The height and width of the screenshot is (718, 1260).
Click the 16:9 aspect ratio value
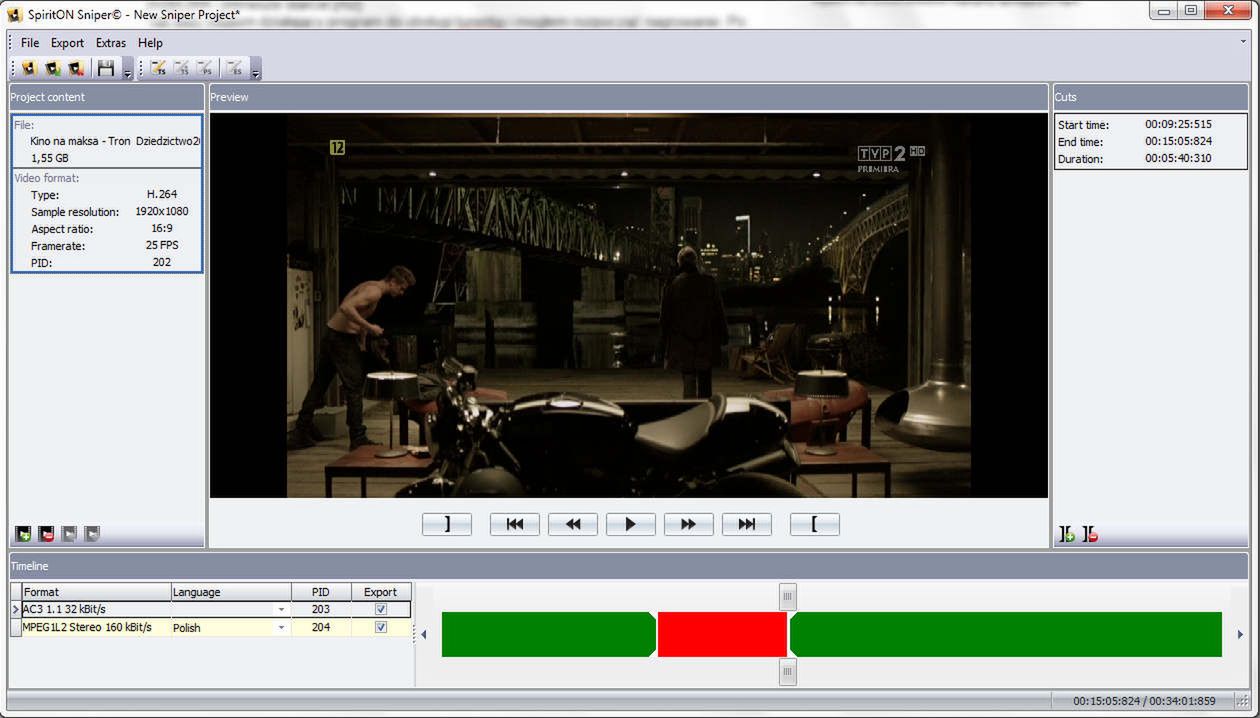pos(162,229)
